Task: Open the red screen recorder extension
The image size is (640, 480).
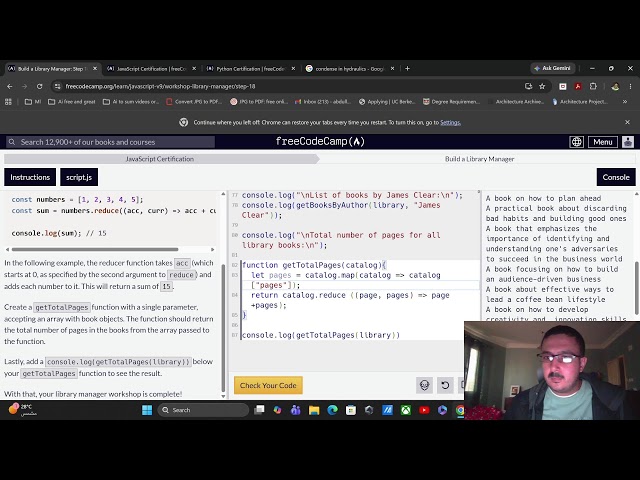Action: pyautogui.click(x=563, y=87)
